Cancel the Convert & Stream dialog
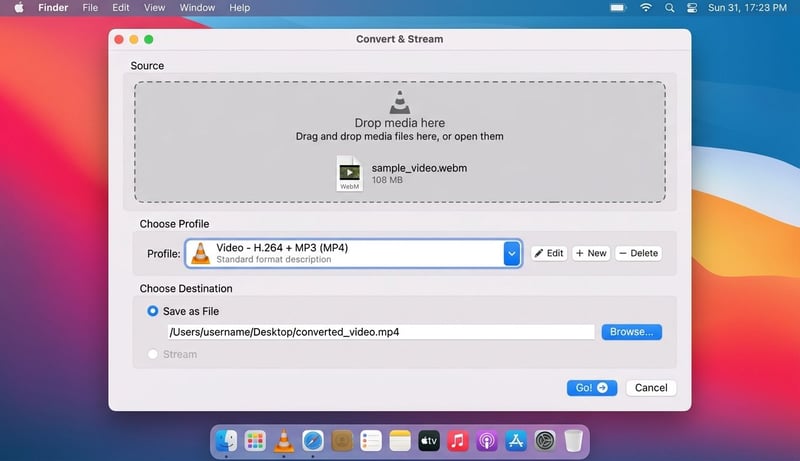This screenshot has width=800, height=461. pos(651,388)
